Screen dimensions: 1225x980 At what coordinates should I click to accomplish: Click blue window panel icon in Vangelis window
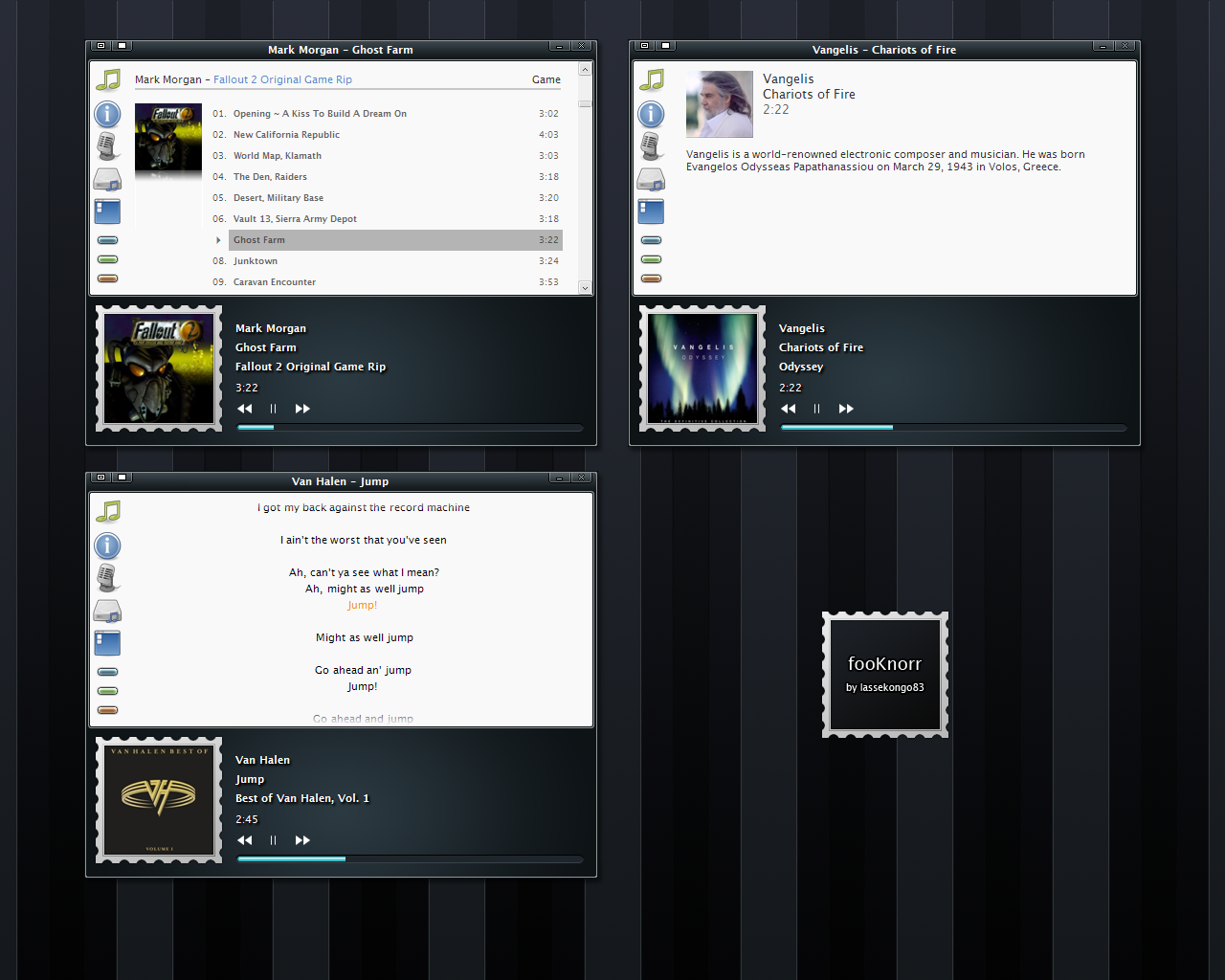pyautogui.click(x=651, y=212)
